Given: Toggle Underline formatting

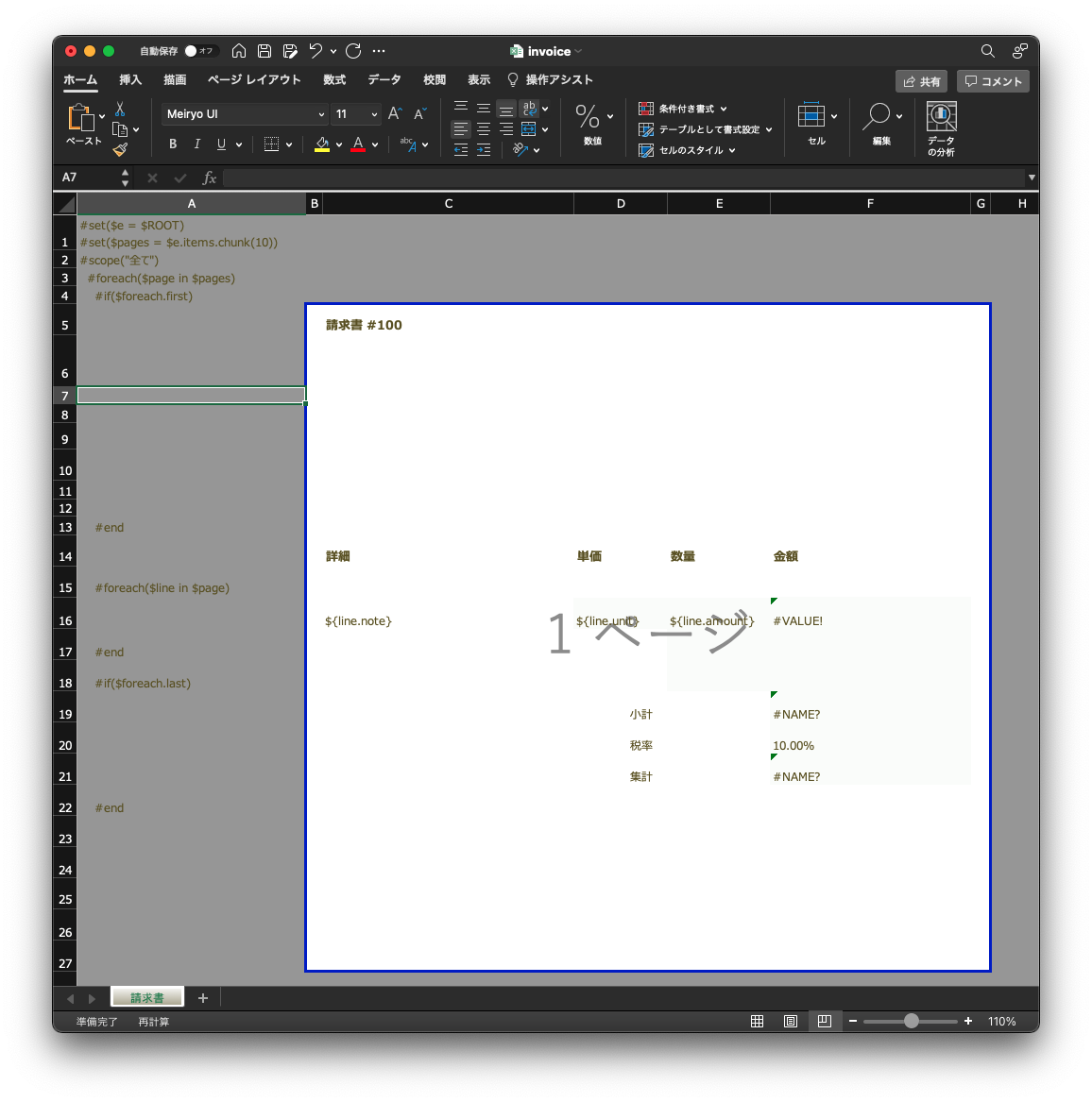Looking at the screenshot, I should [x=221, y=144].
